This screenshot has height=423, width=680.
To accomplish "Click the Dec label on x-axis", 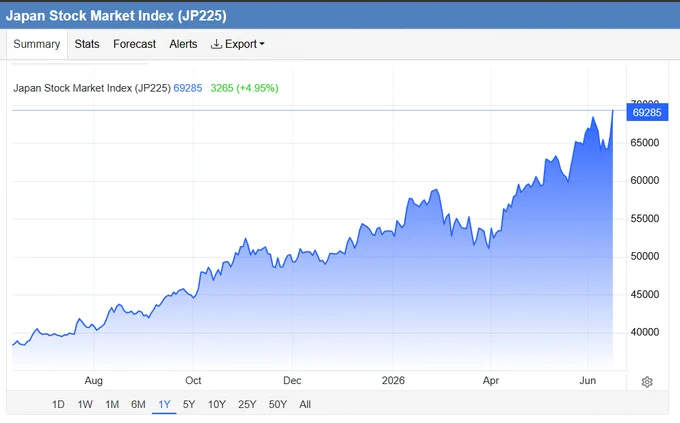I will pos(292,380).
